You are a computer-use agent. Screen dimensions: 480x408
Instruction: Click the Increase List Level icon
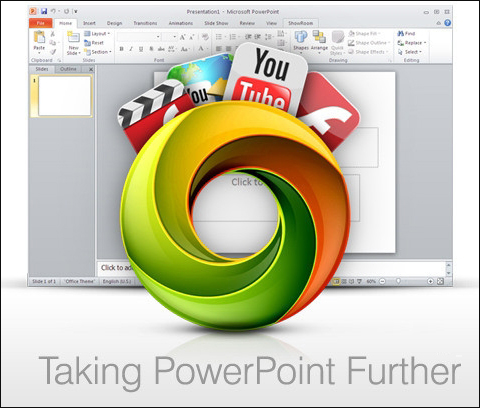(258, 37)
